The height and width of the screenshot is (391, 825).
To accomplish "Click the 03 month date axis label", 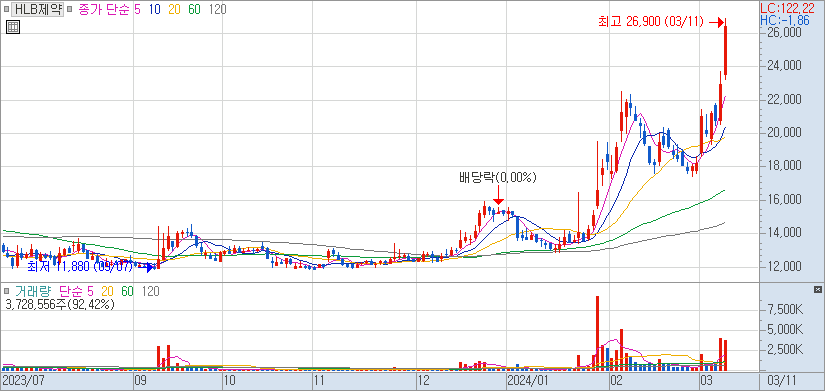I will tap(706, 380).
